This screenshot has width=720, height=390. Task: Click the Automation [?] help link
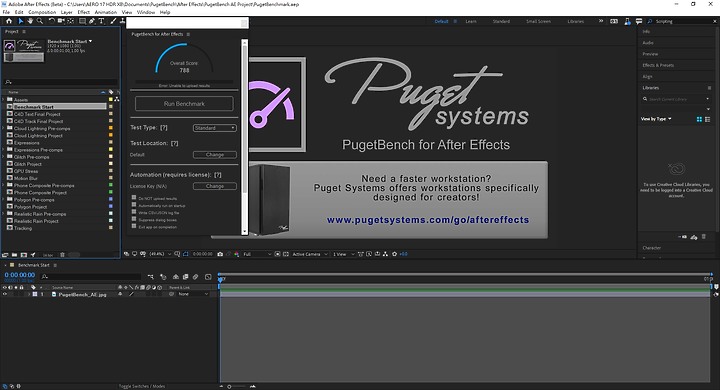pos(218,175)
